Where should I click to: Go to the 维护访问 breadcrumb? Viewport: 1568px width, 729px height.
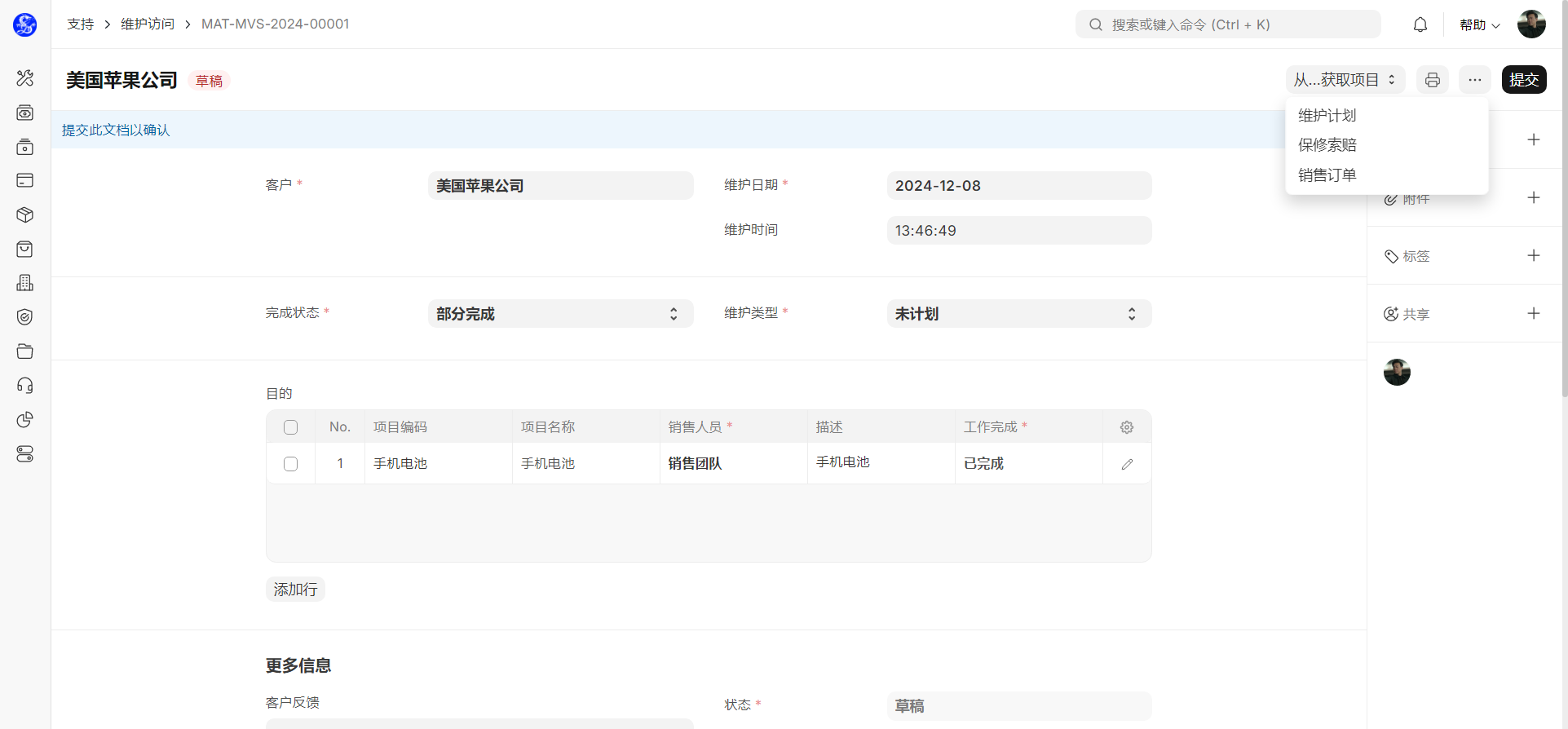tap(148, 24)
